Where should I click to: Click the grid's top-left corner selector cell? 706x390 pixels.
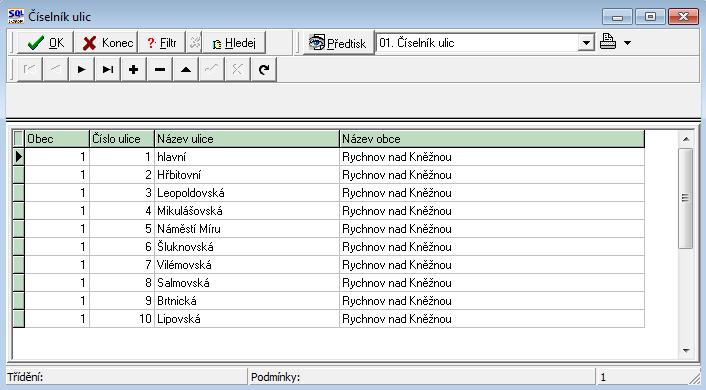pos(18,139)
